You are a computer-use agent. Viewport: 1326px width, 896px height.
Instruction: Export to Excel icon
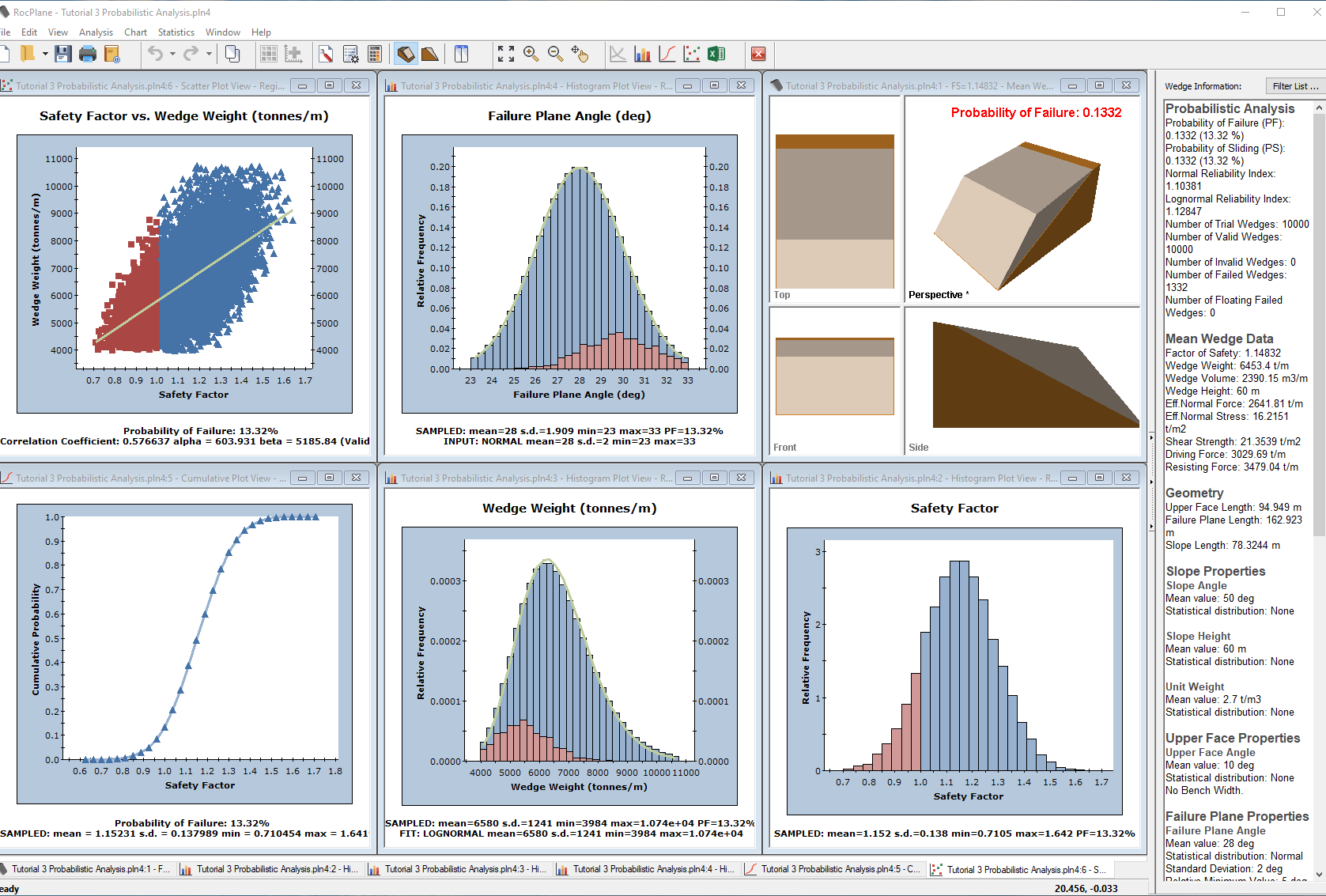tap(716, 54)
